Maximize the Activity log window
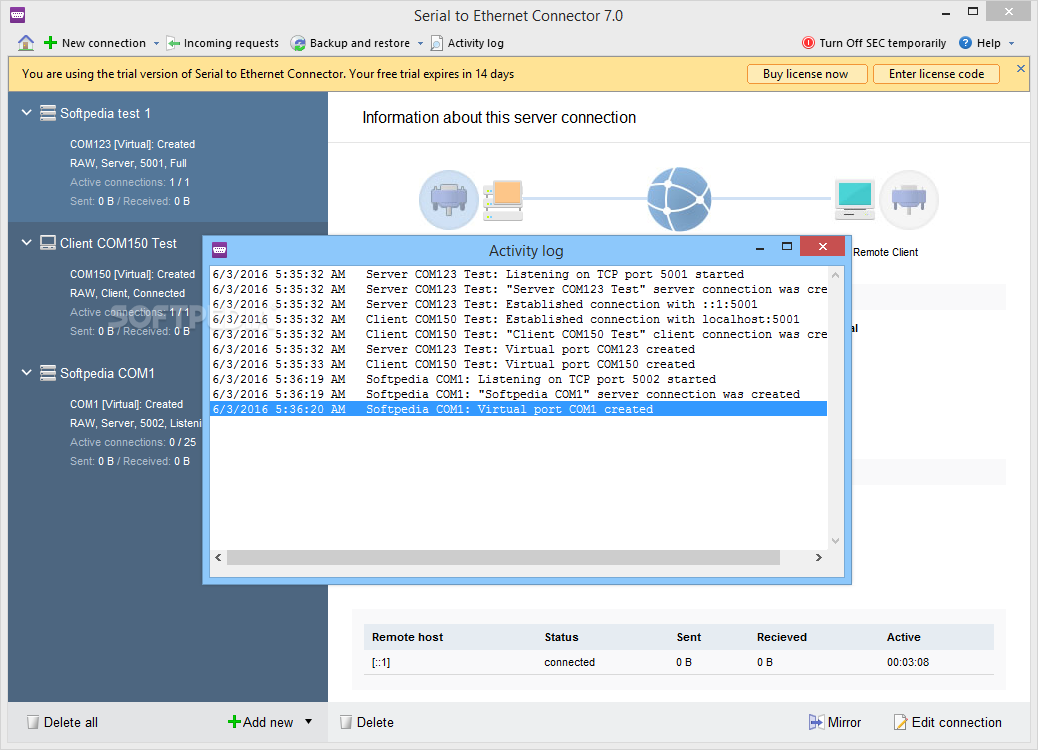This screenshot has width=1038, height=750. 786,246
